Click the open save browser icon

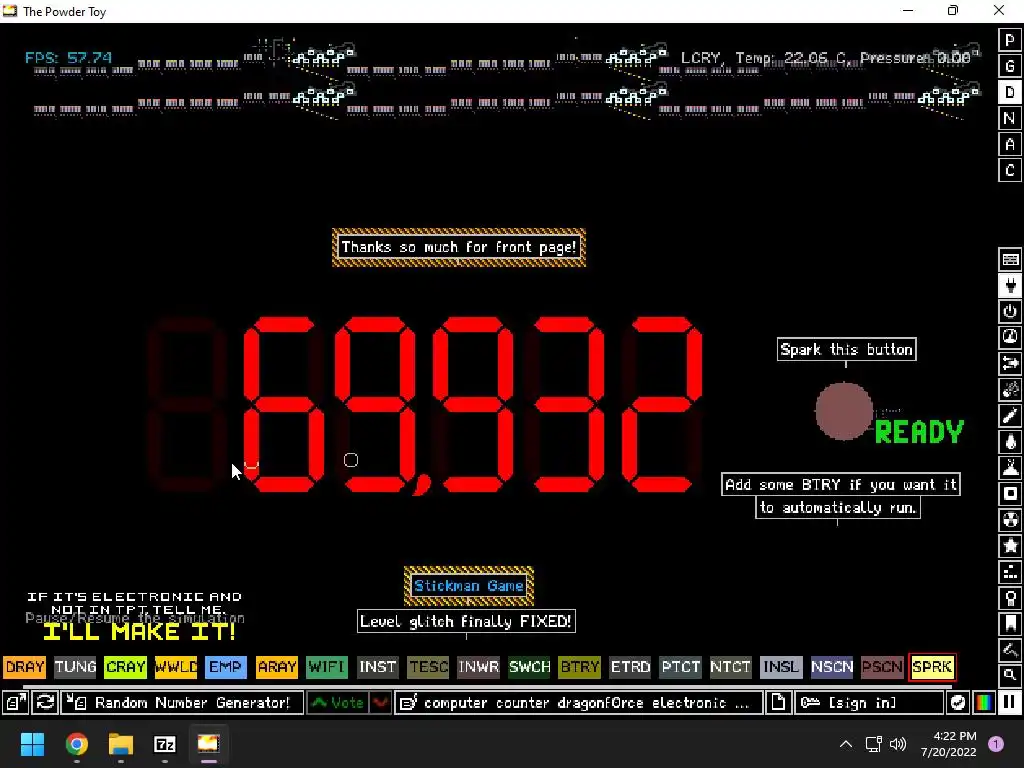(x=15, y=703)
